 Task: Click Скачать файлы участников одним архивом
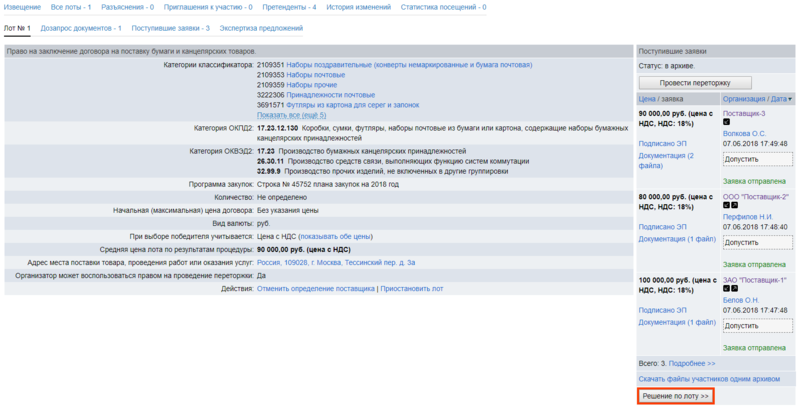tap(708, 380)
